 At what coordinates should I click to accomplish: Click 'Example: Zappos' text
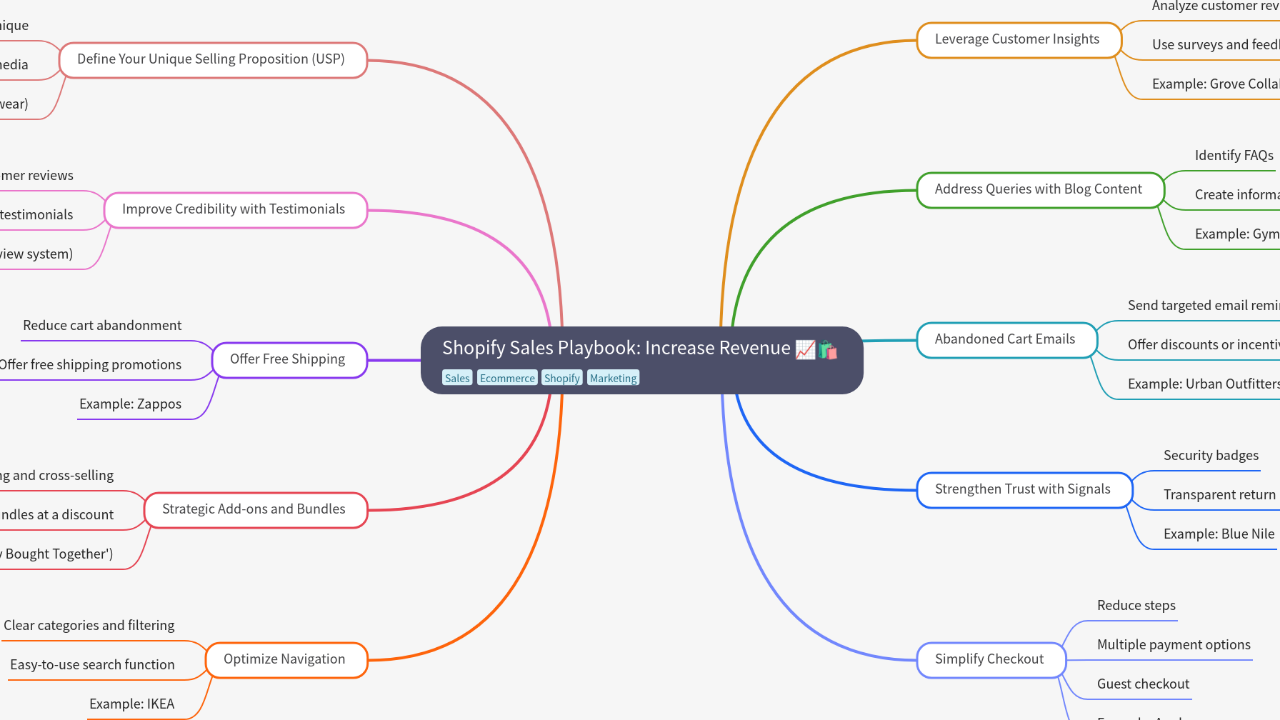131,404
